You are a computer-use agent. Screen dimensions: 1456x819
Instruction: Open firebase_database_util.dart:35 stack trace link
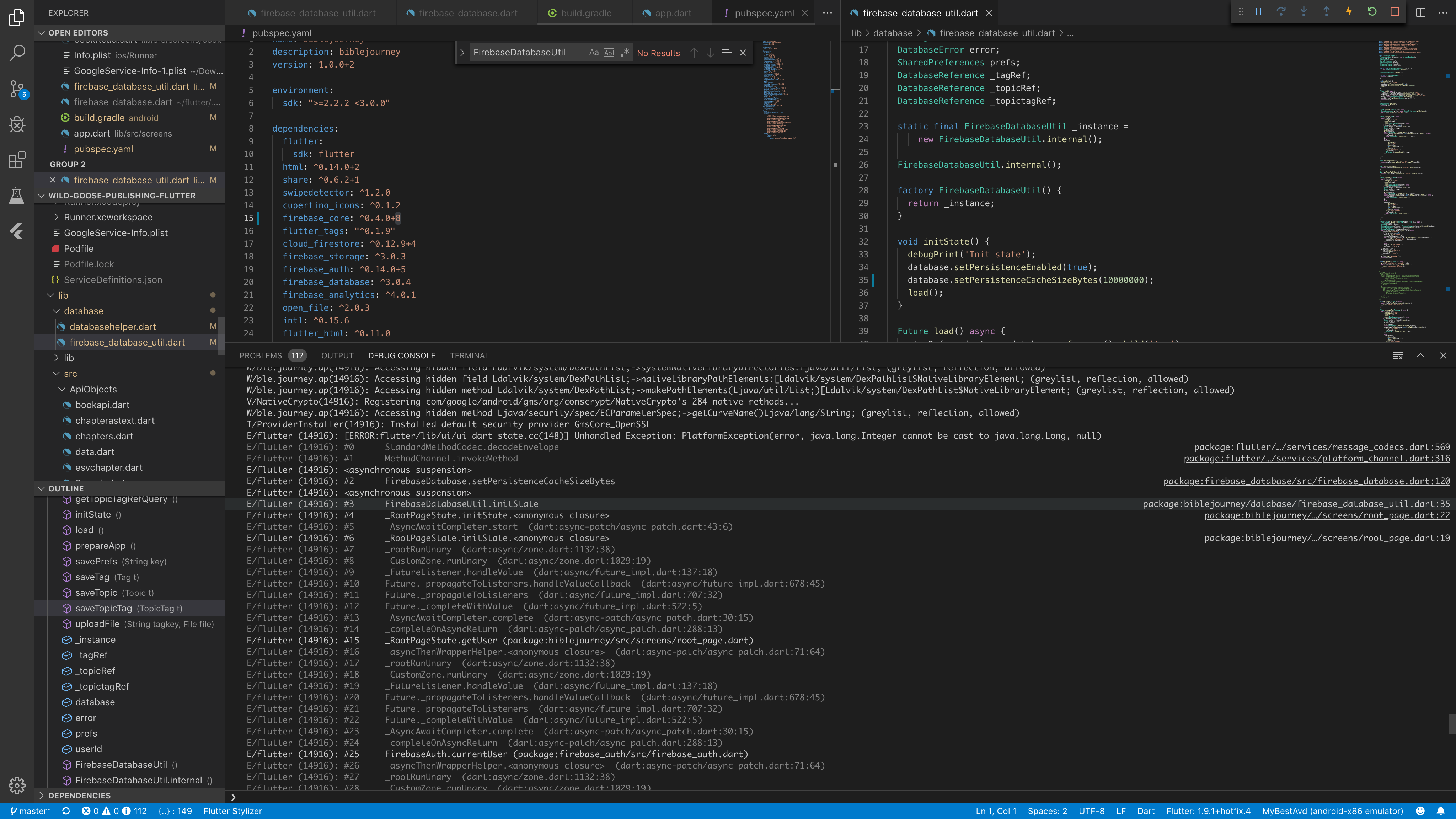[1296, 504]
